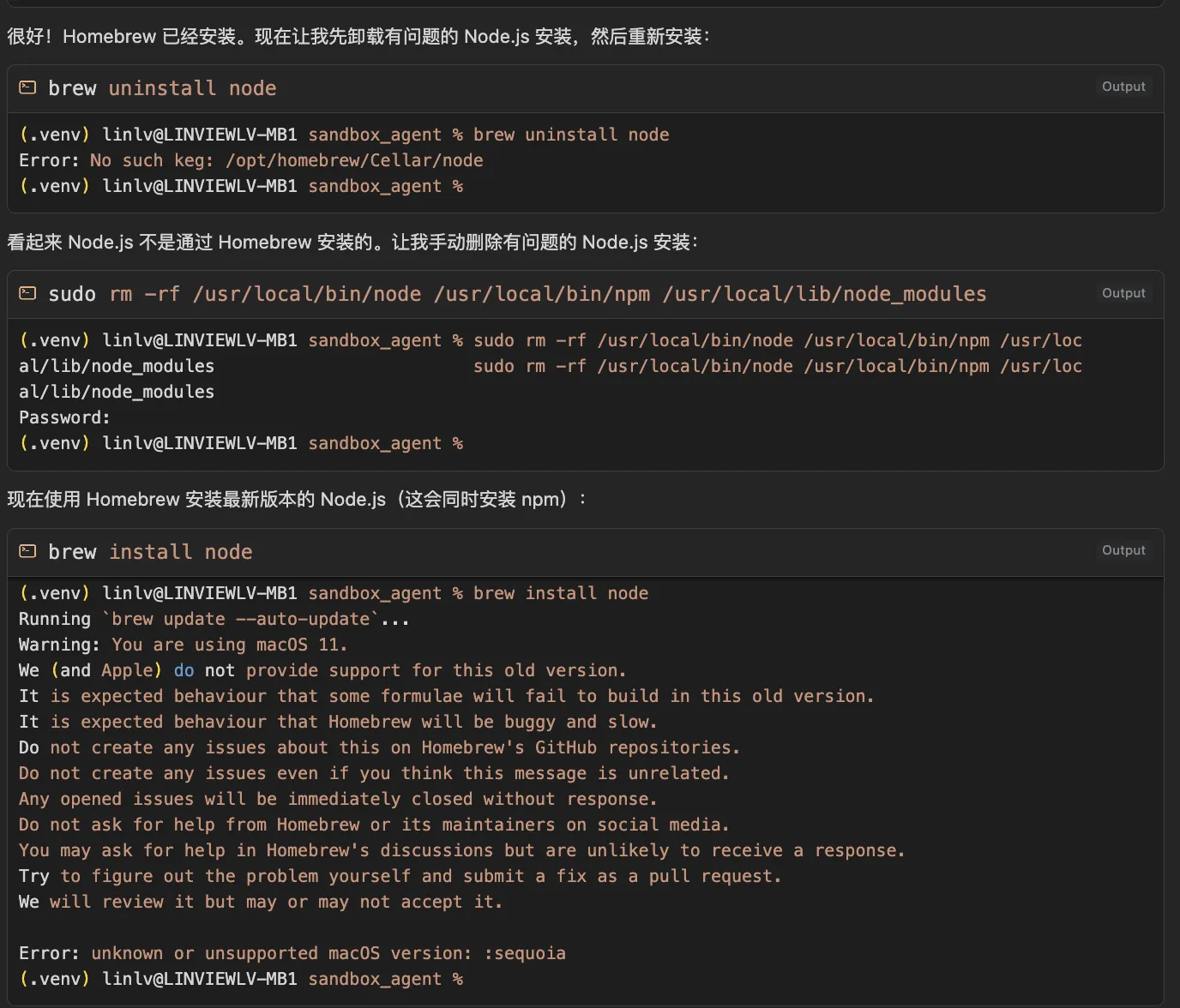
Task: Click line 'Homebrew will be buggy and slow'
Action: pos(338,722)
